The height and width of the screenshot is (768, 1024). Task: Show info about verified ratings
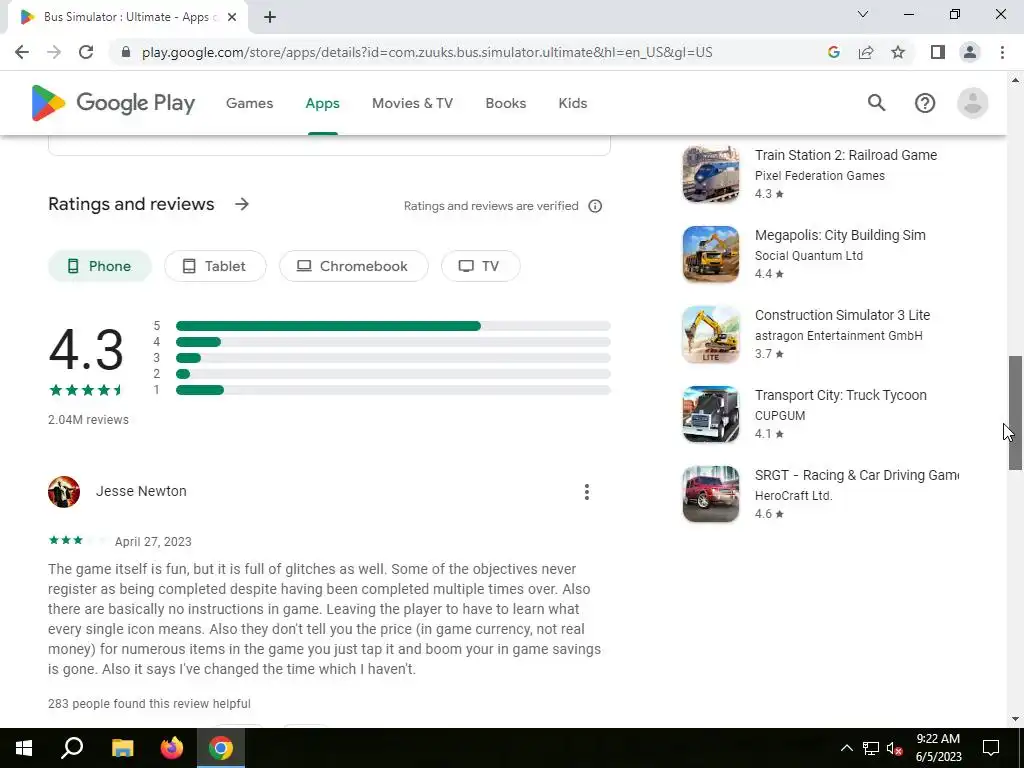click(x=595, y=206)
